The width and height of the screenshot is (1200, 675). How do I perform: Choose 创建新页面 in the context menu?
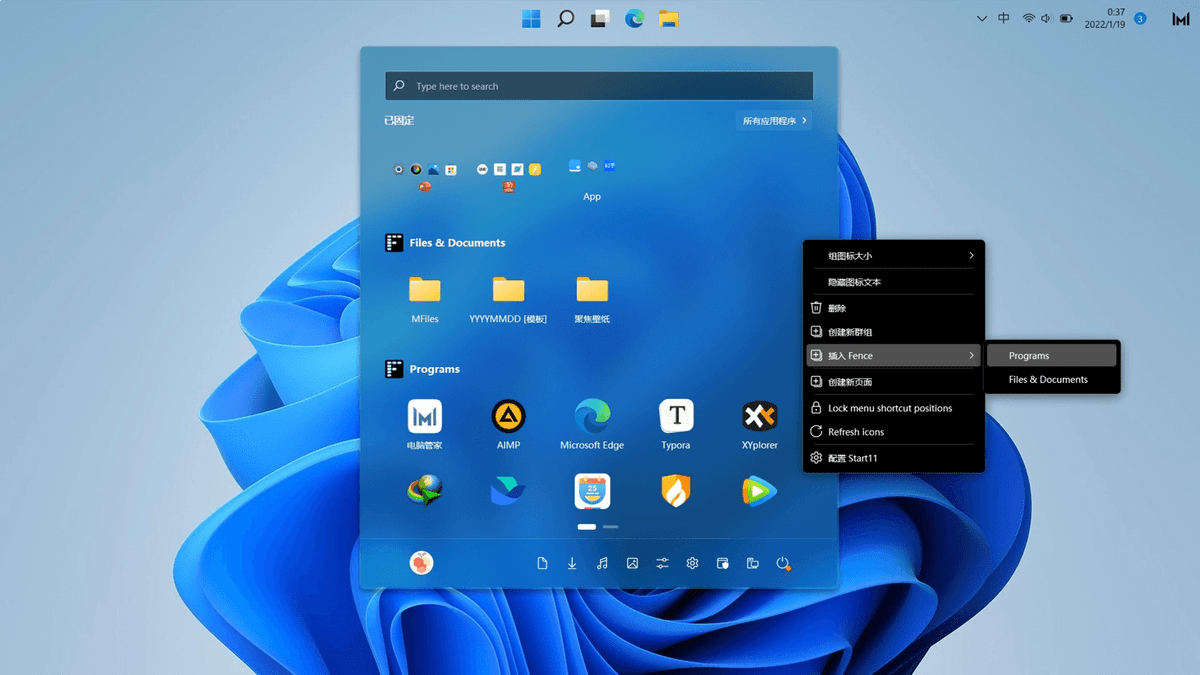point(893,382)
